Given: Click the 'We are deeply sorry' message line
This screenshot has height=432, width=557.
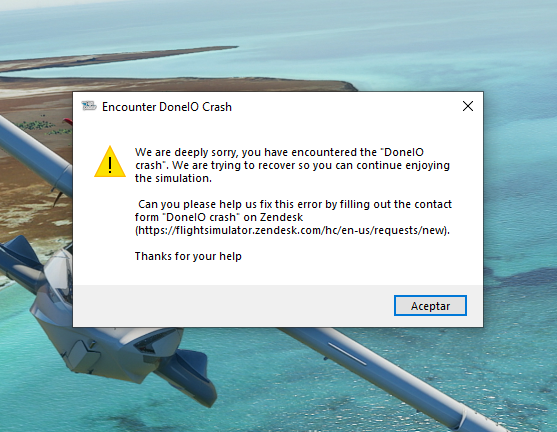Looking at the screenshot, I should (x=279, y=152).
